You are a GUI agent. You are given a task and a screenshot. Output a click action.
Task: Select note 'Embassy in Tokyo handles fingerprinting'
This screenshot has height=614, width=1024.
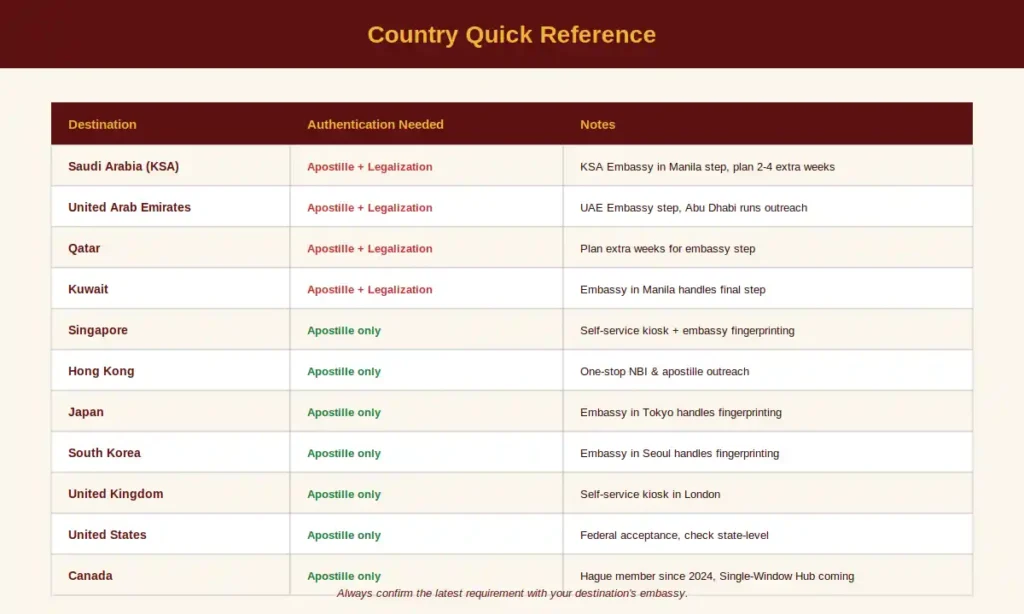680,412
